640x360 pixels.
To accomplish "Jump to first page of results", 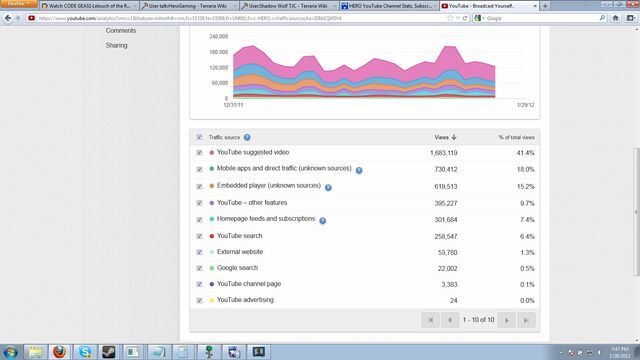I will (431, 320).
